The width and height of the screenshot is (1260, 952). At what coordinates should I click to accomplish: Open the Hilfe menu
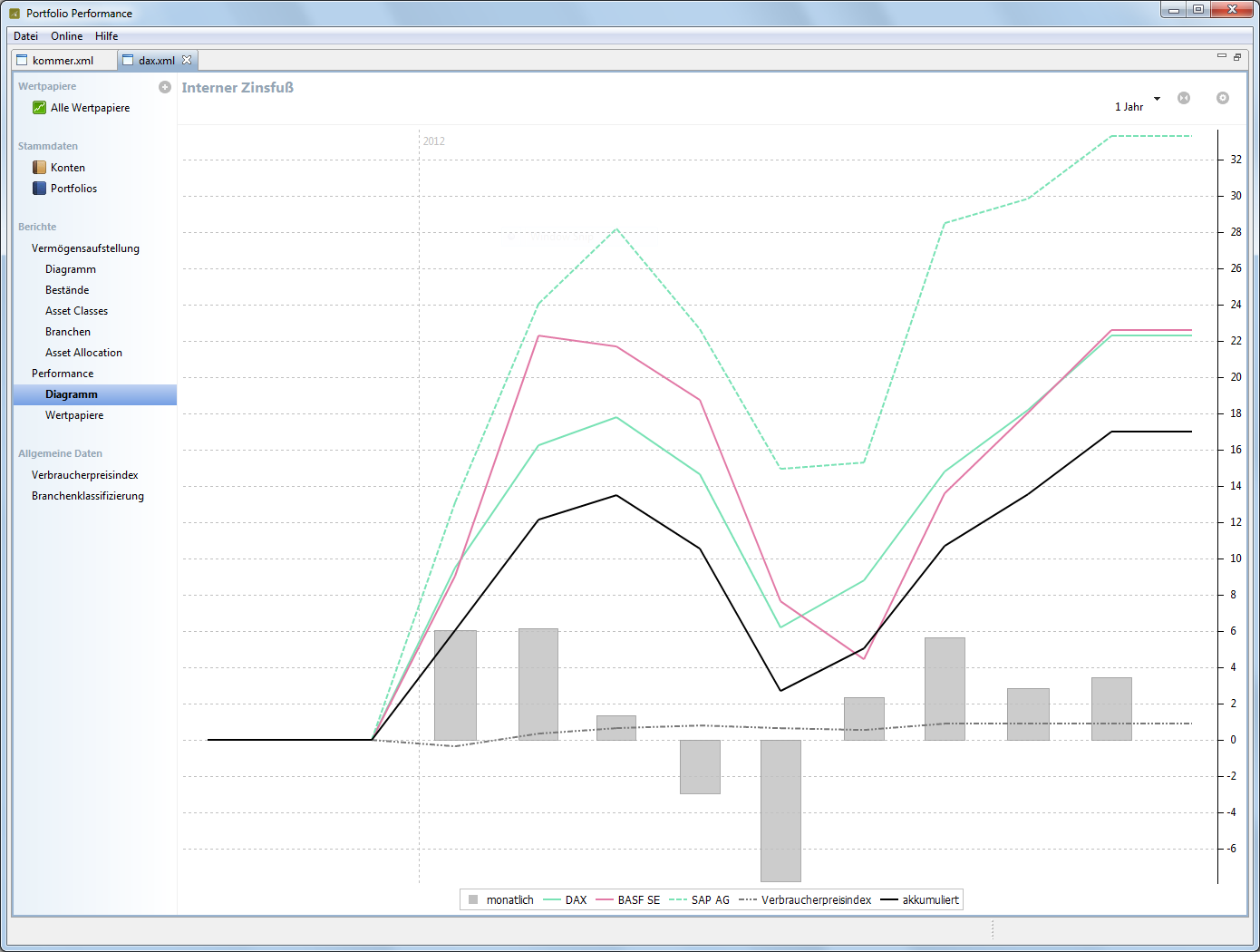[107, 36]
